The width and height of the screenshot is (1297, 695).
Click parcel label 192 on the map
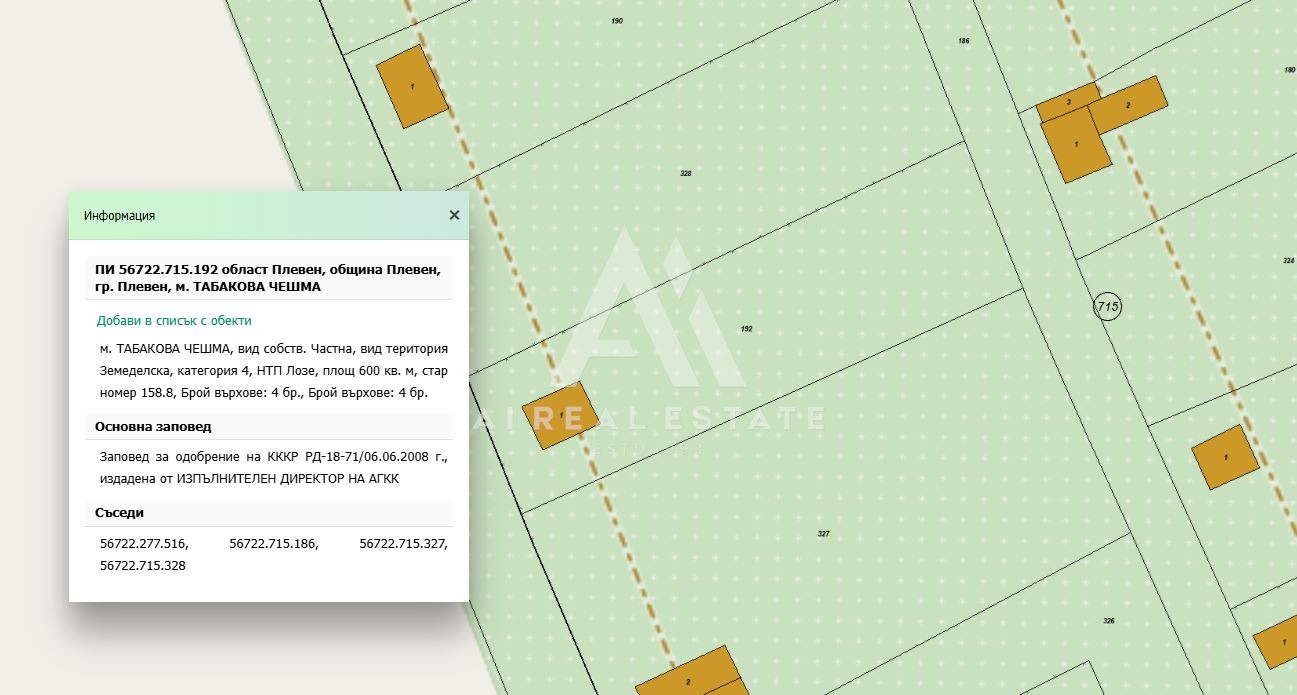point(745,329)
